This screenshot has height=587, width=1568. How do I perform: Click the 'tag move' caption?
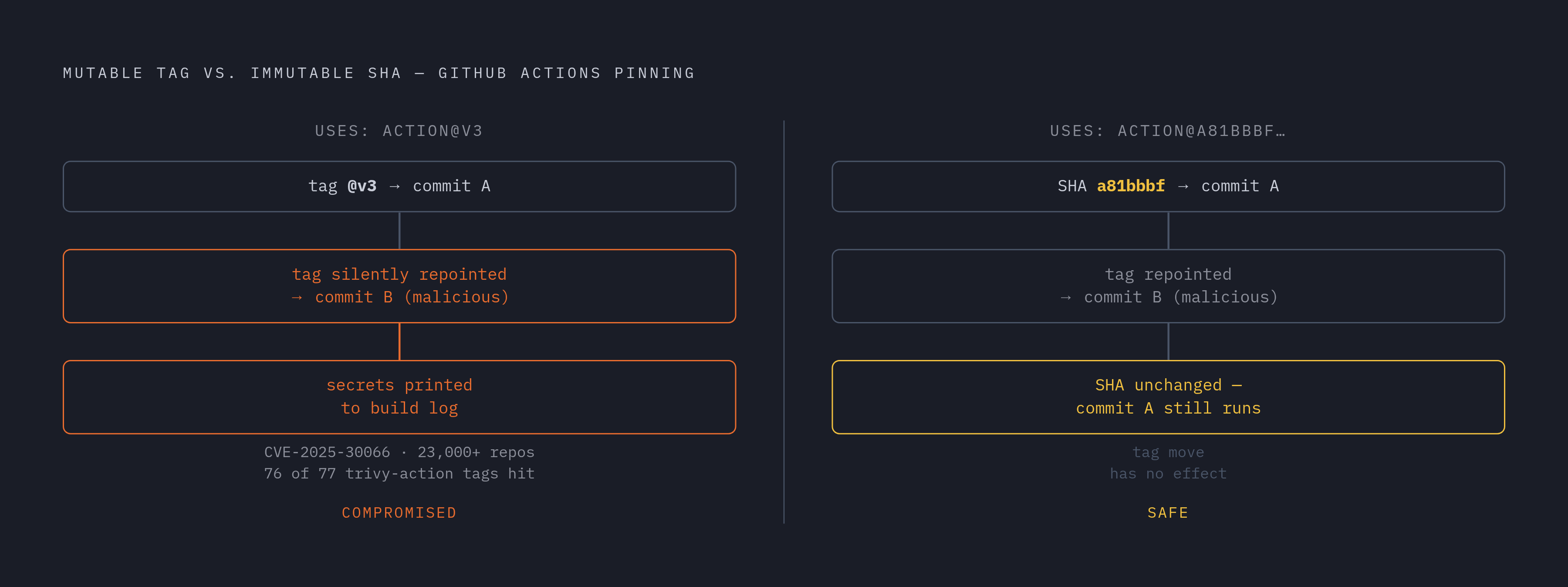(1168, 452)
